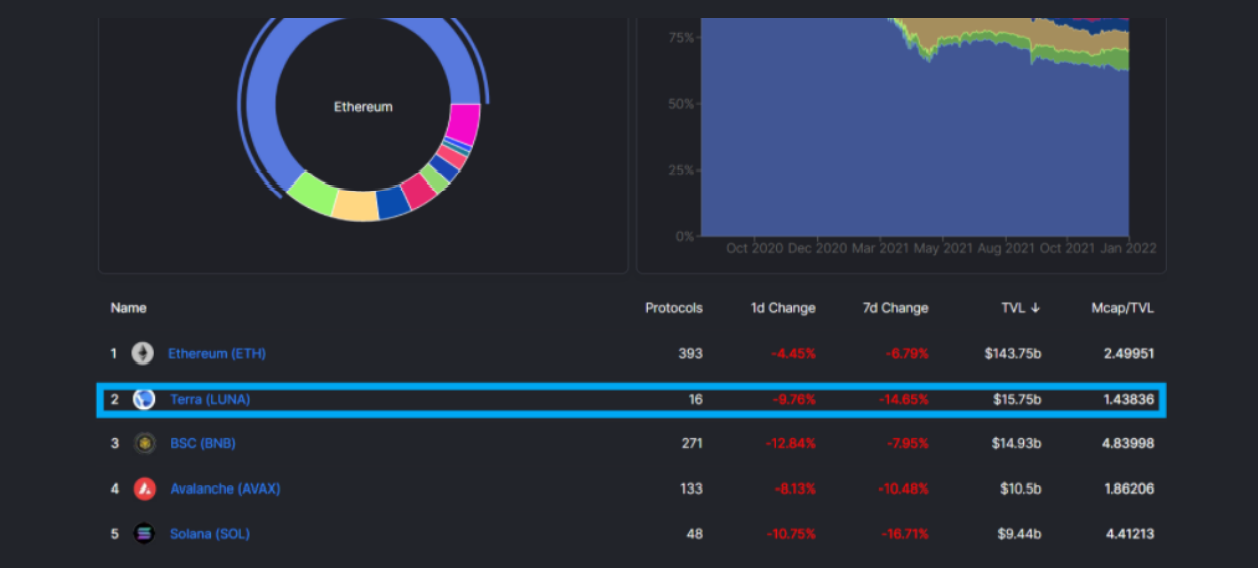1258x568 pixels.
Task: Click Avalanche's TVL value $10.5b
Action: 1019,489
